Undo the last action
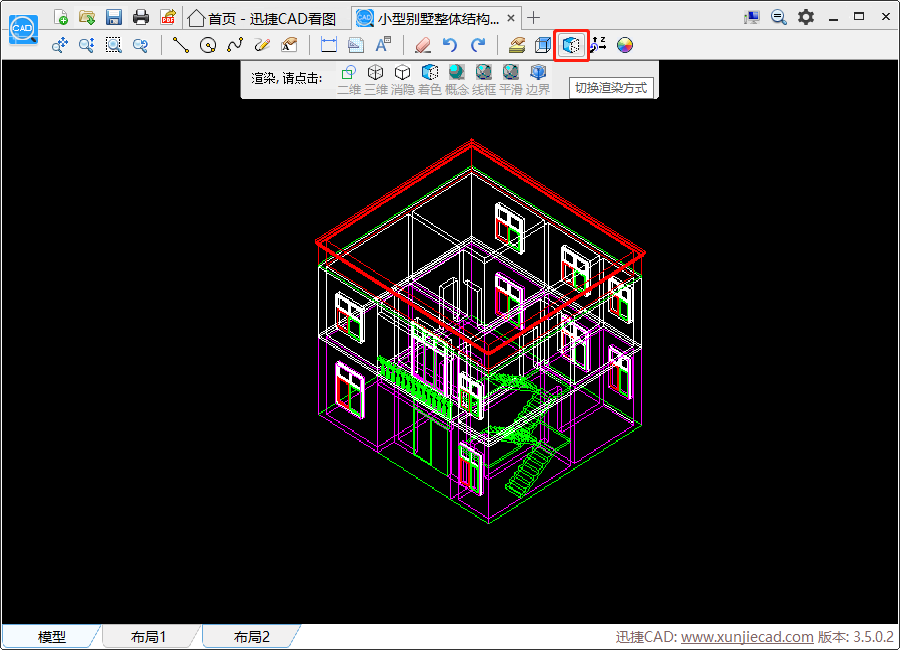 (450, 45)
